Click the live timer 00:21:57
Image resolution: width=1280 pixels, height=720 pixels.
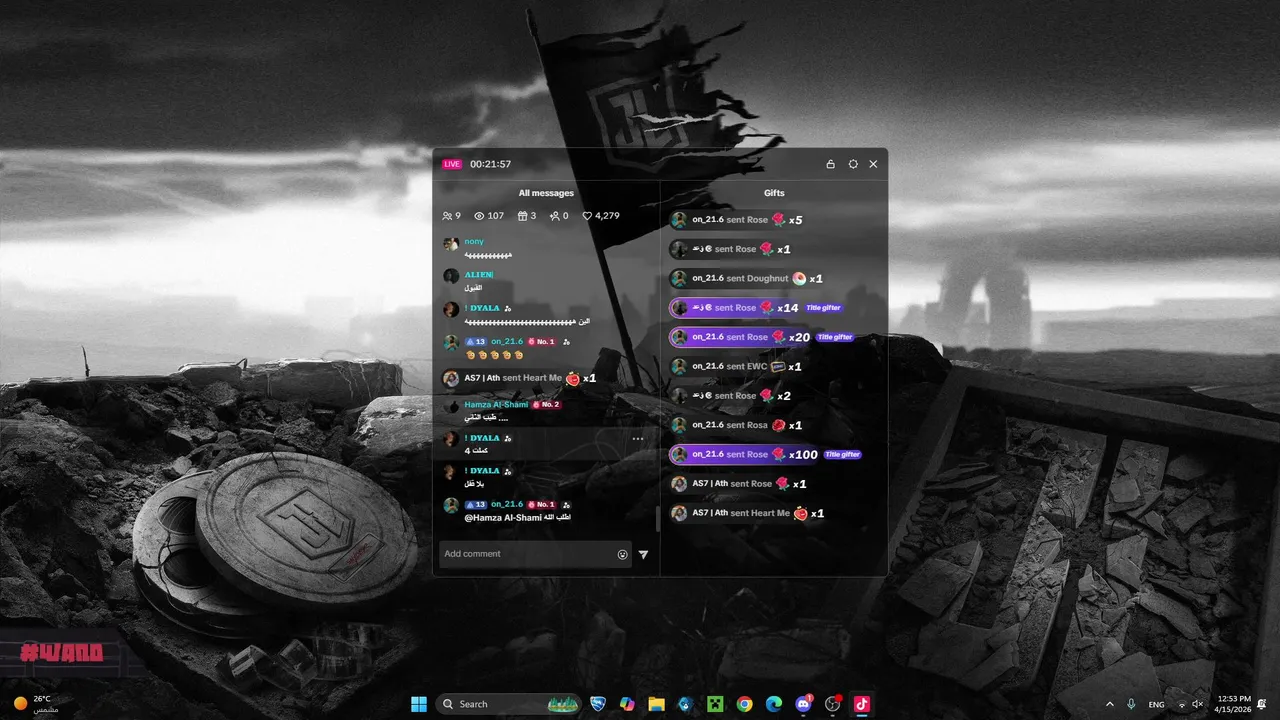491,164
